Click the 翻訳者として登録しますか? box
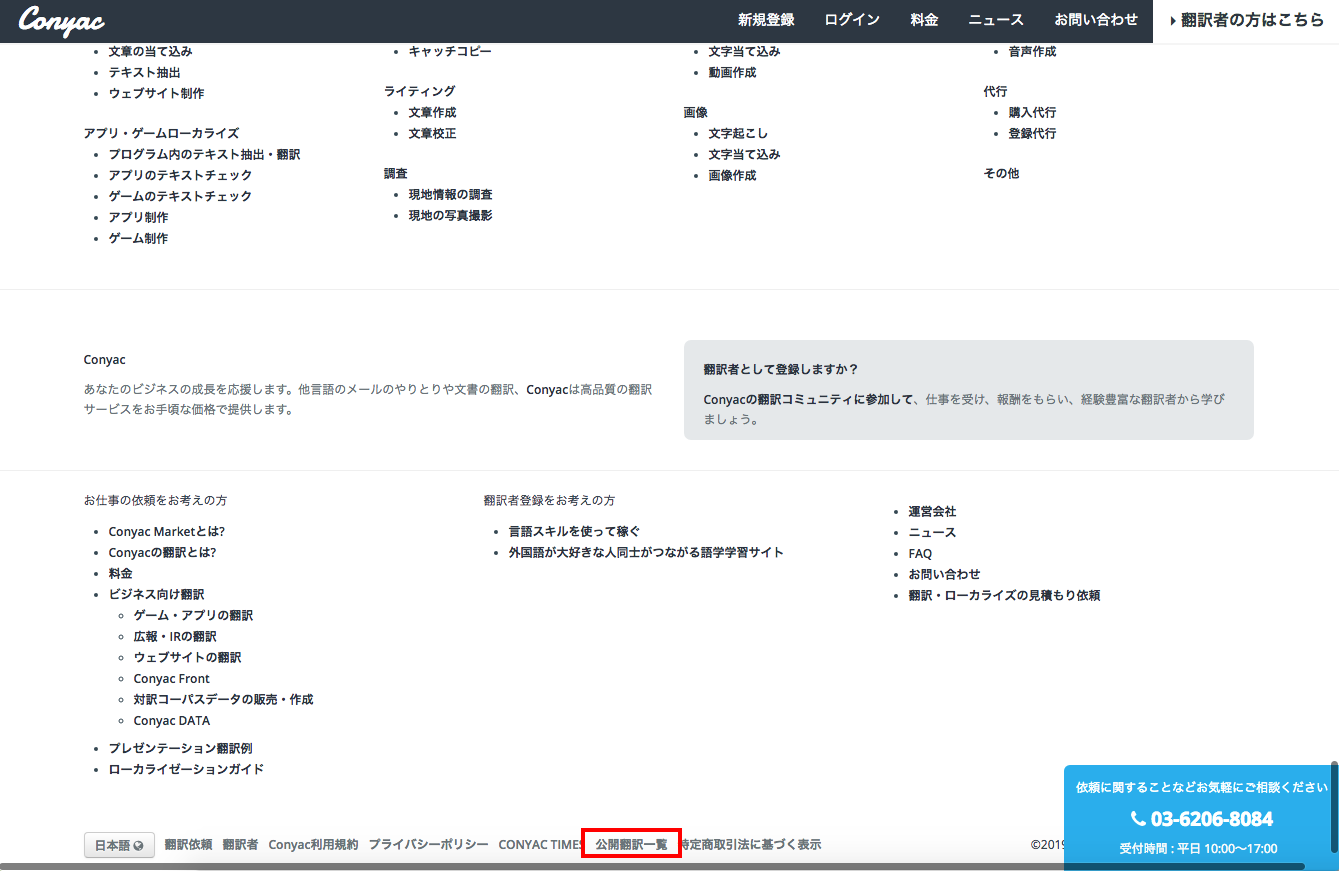This screenshot has height=871, width=1339. (968, 390)
